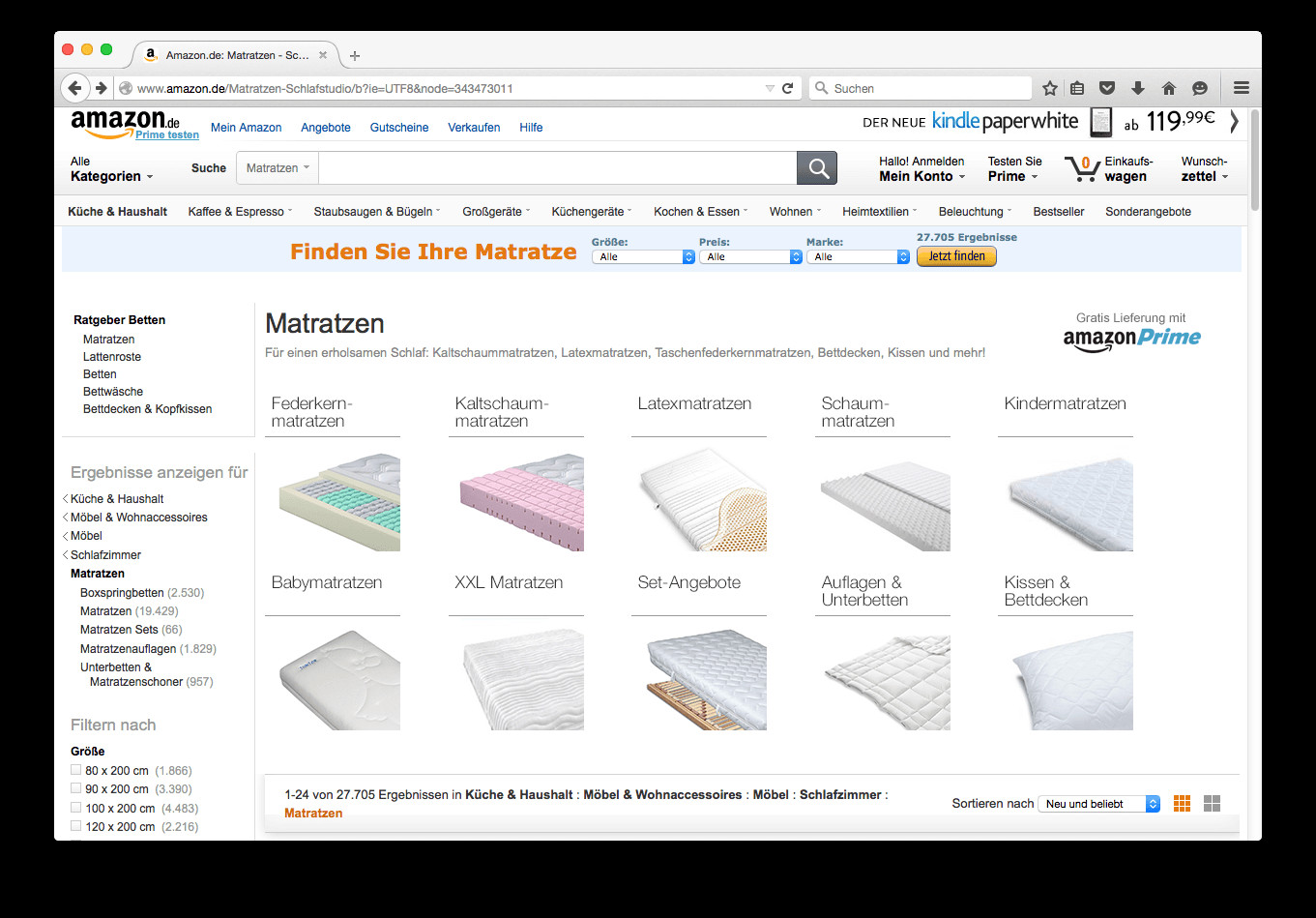
Task: Open the Lattenroste guide link
Action: click(x=112, y=357)
